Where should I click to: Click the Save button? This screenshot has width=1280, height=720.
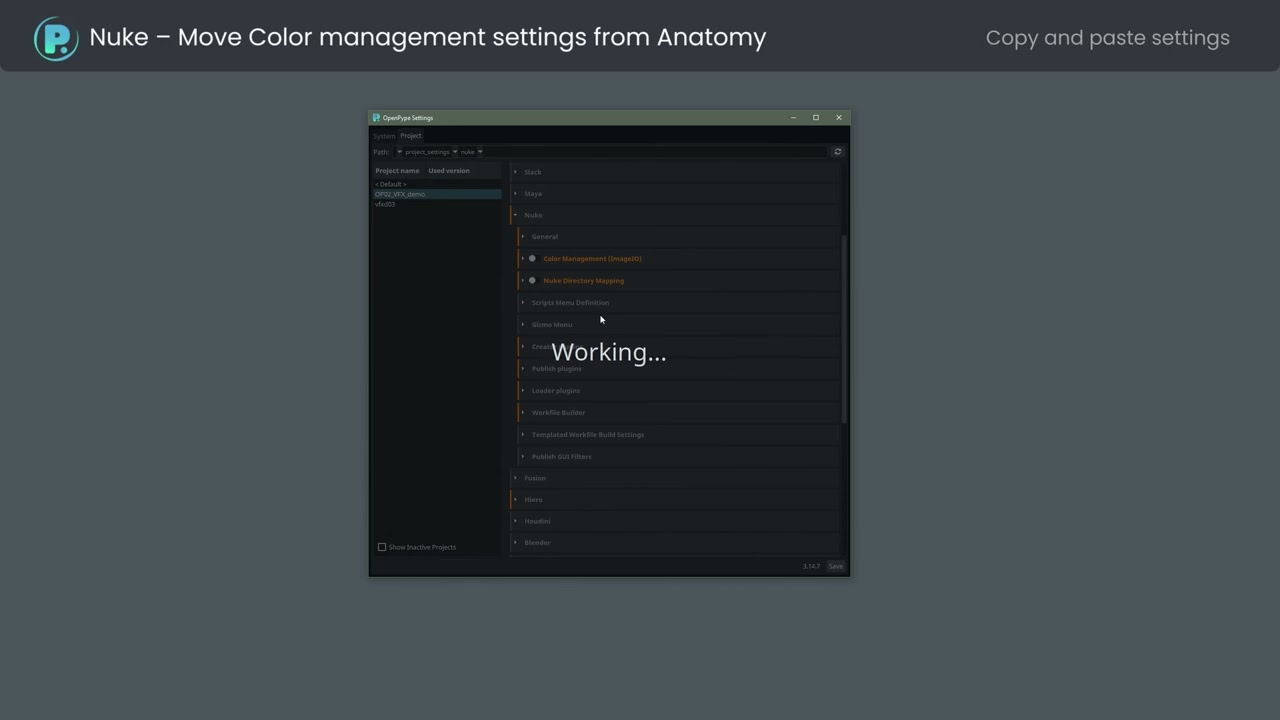pos(835,566)
